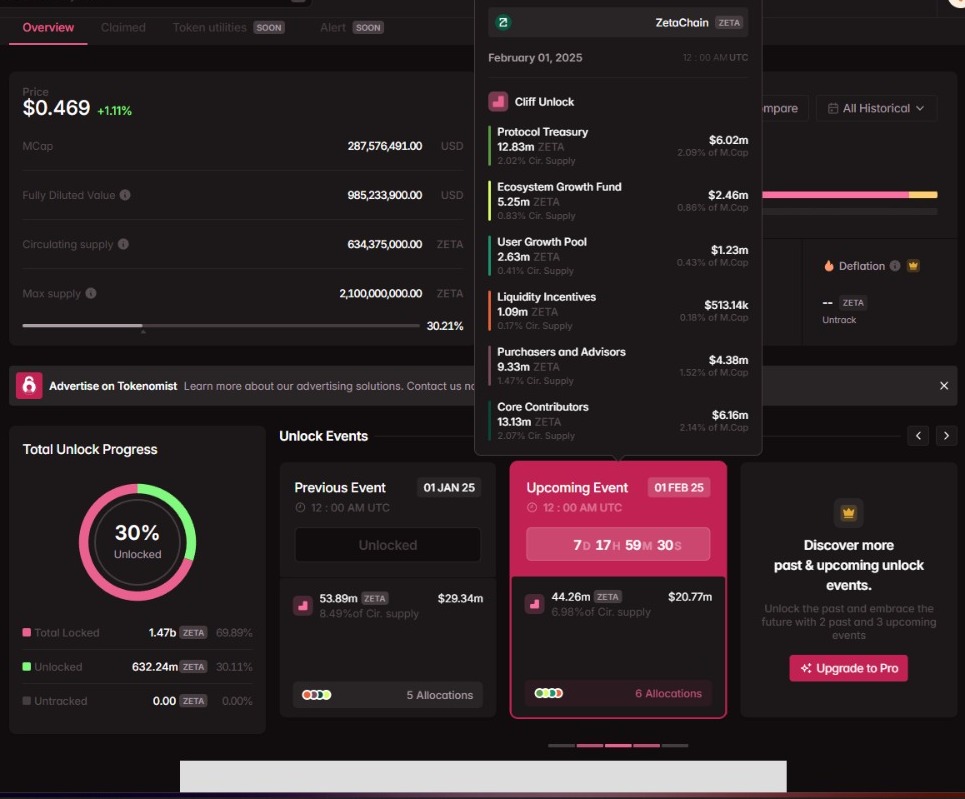Select the Unlocked green legend swatch
965x799 pixels.
26,667
